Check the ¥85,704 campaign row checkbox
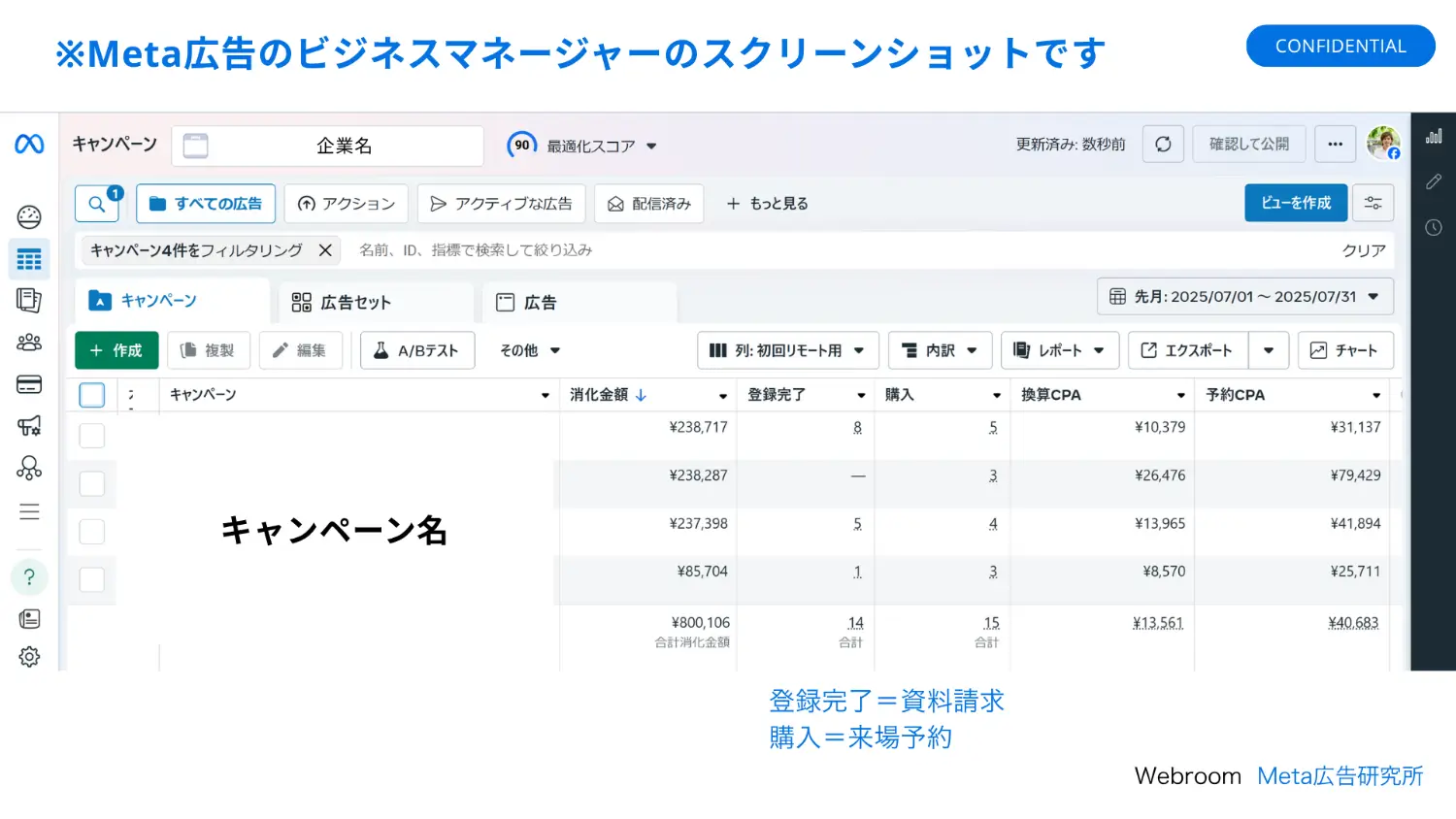This screenshot has width=1456, height=819. click(92, 579)
